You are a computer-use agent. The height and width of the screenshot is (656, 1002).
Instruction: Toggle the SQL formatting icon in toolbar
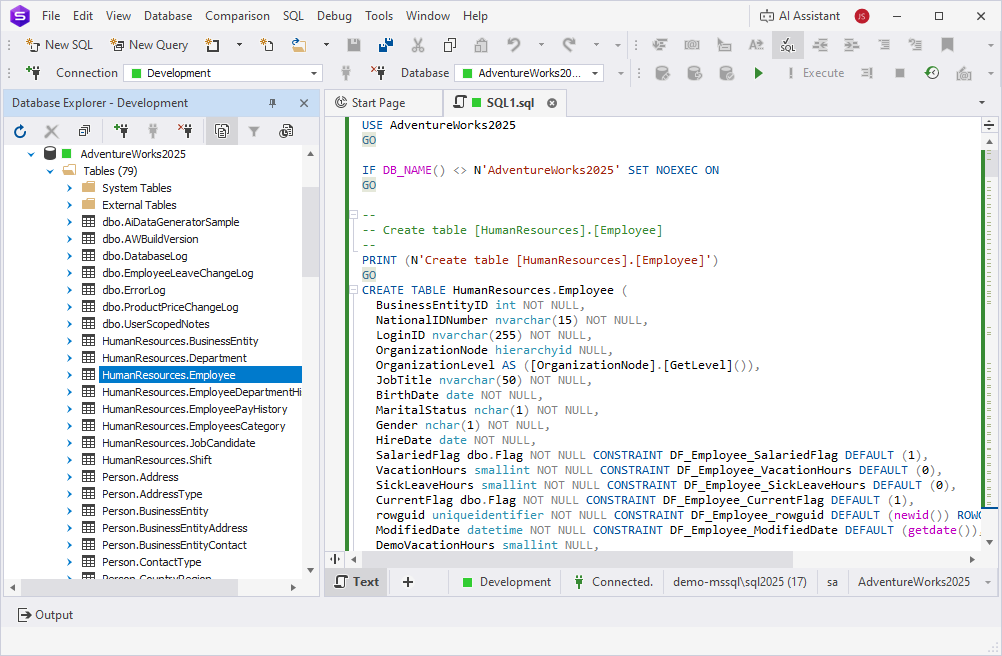787,45
